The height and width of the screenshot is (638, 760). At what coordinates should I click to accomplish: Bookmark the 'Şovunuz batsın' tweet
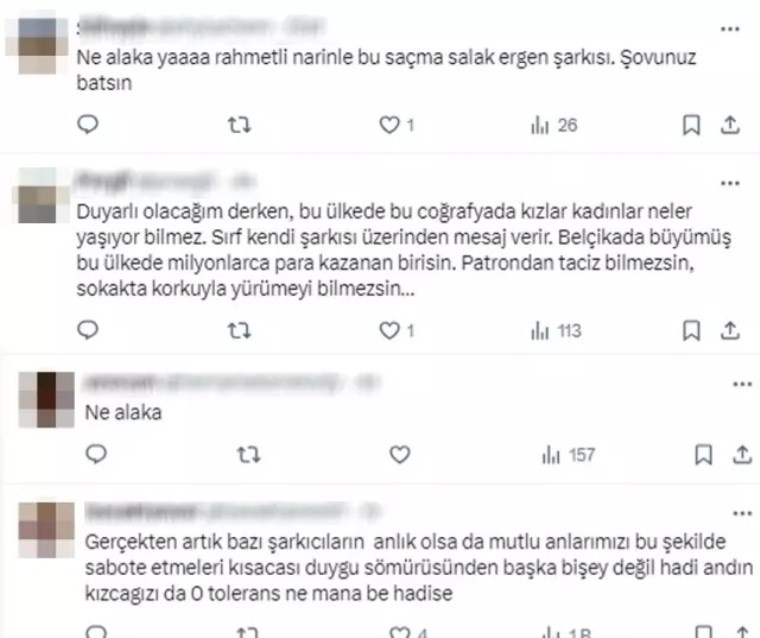[x=691, y=125]
